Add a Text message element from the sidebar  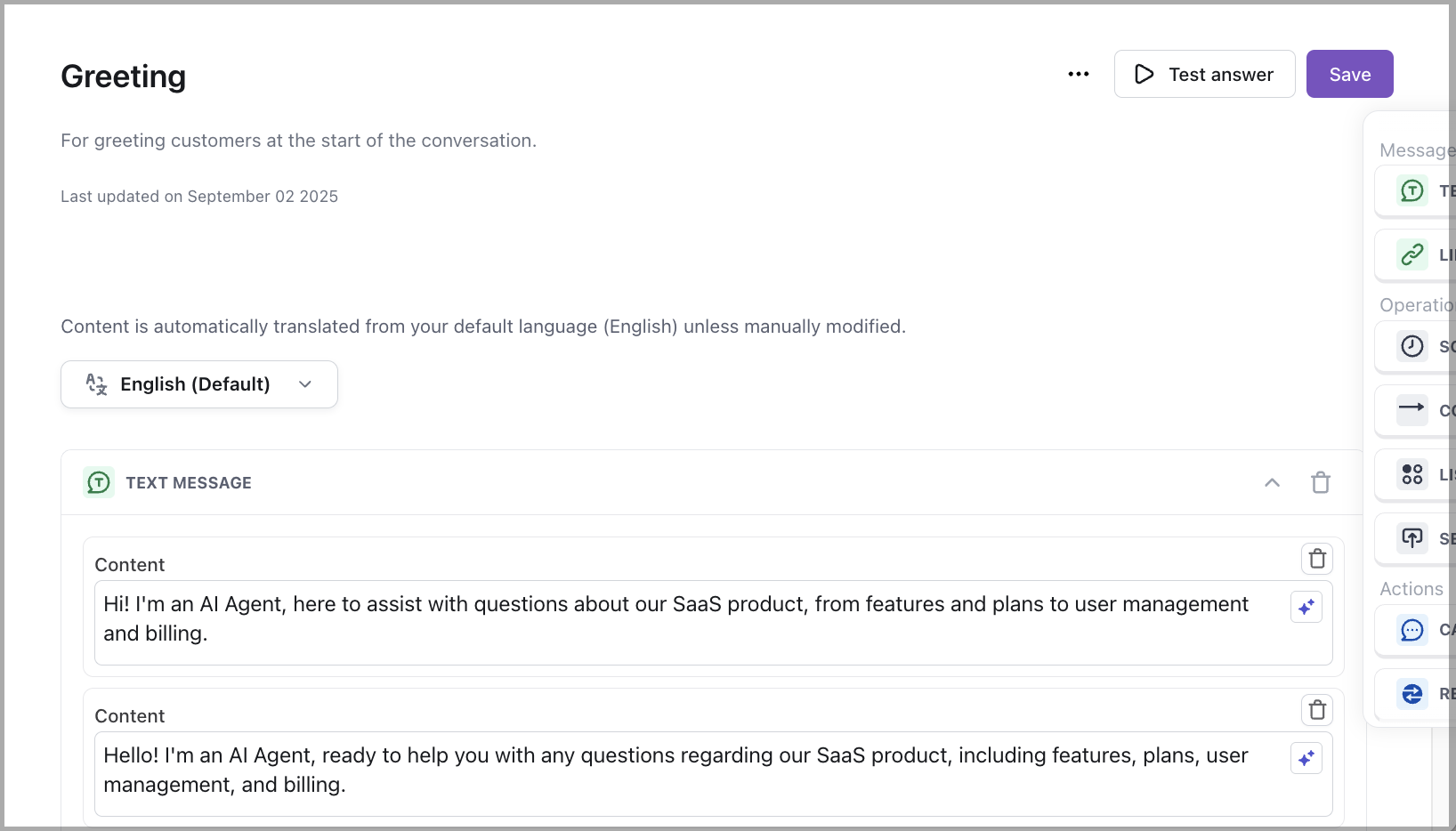point(1413,190)
